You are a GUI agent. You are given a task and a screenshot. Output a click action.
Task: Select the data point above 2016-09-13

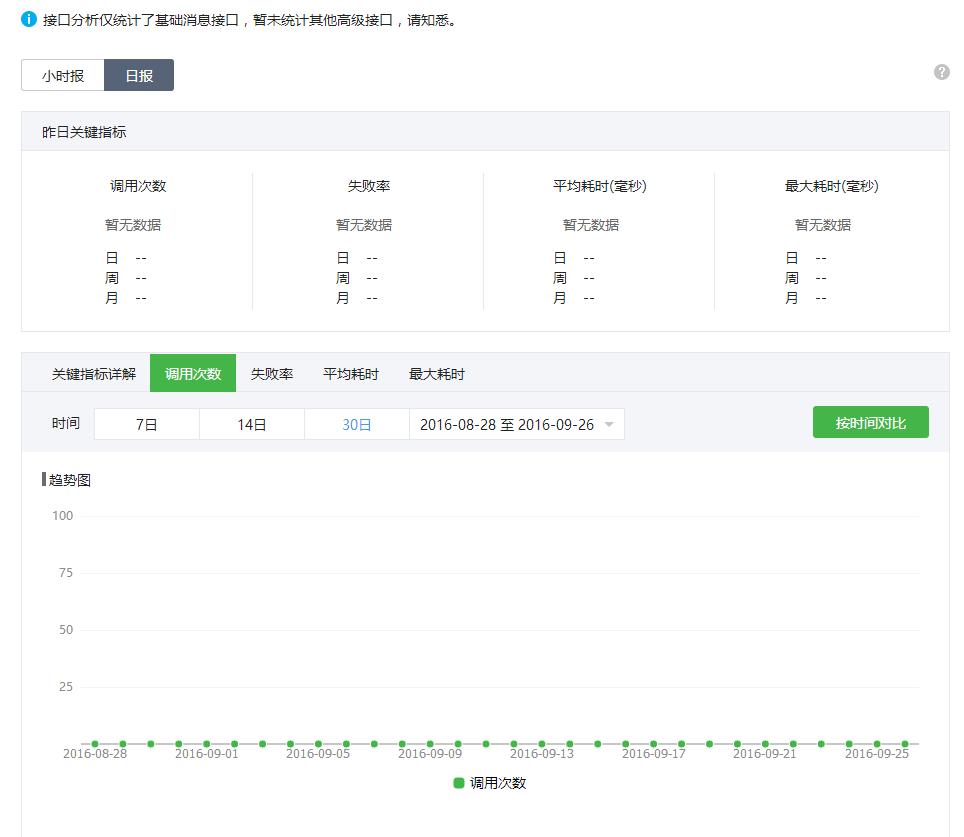coord(541,743)
